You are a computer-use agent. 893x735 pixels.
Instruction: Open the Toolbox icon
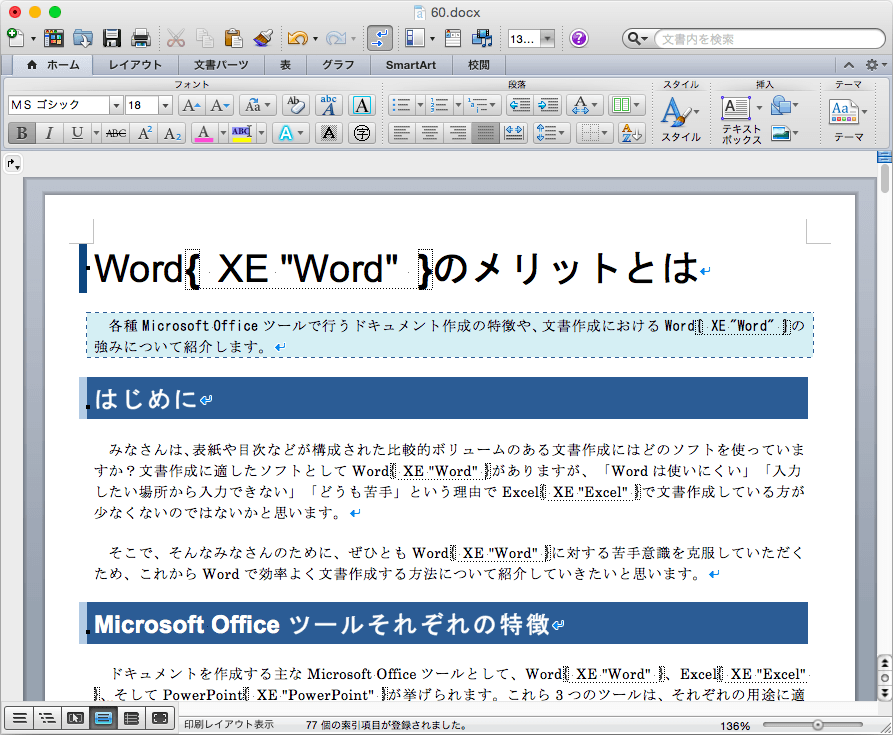tap(453, 38)
